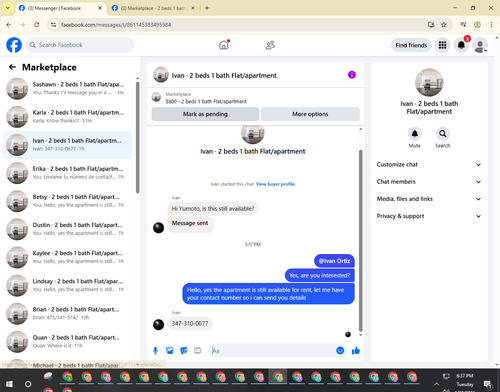Close the Messenger | Facebook tab
The width and height of the screenshot is (500, 392).
pyautogui.click(x=100, y=8)
